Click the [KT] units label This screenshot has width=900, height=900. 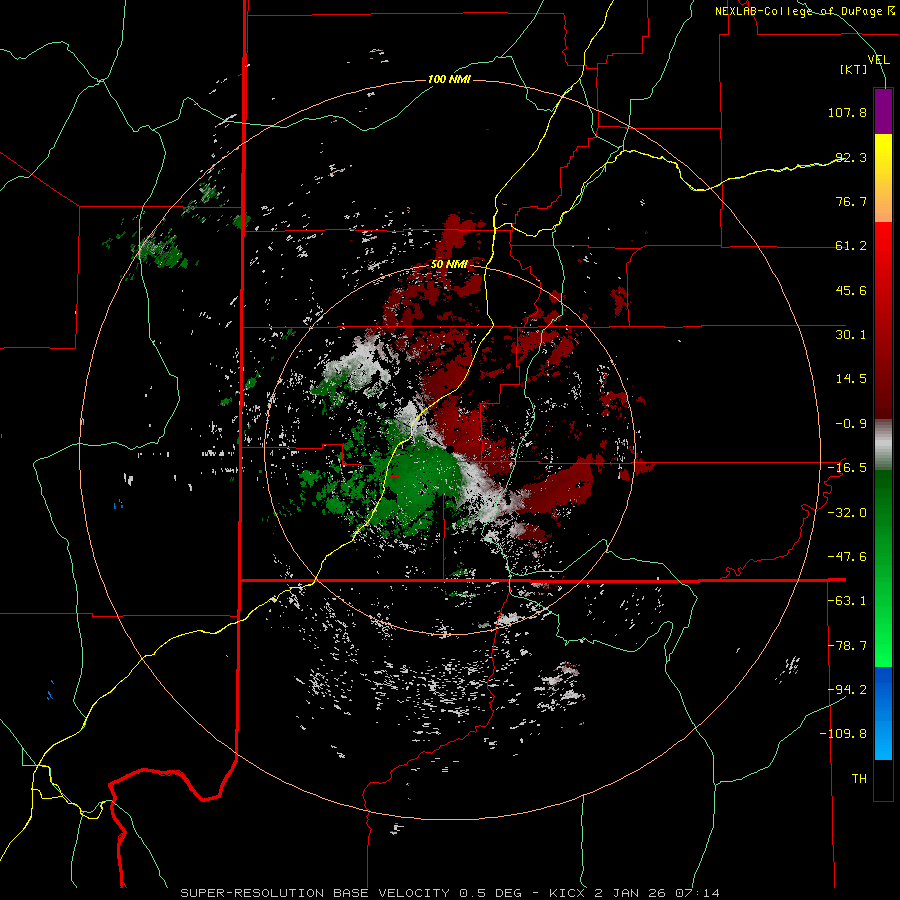click(x=854, y=69)
